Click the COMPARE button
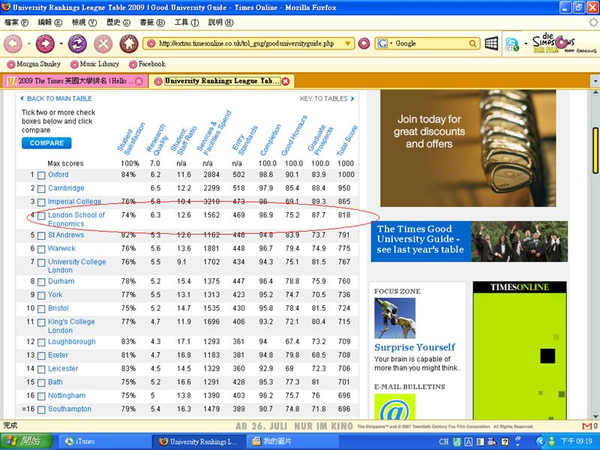The image size is (600, 450). [47, 143]
